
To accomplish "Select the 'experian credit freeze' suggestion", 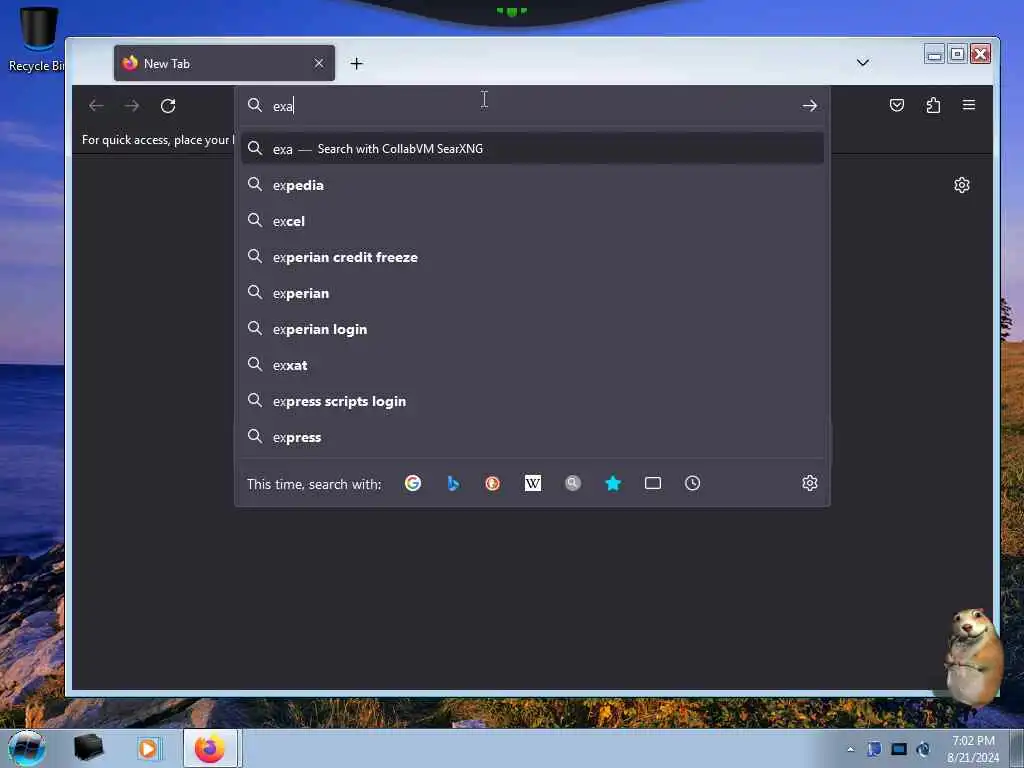I will (x=532, y=257).
